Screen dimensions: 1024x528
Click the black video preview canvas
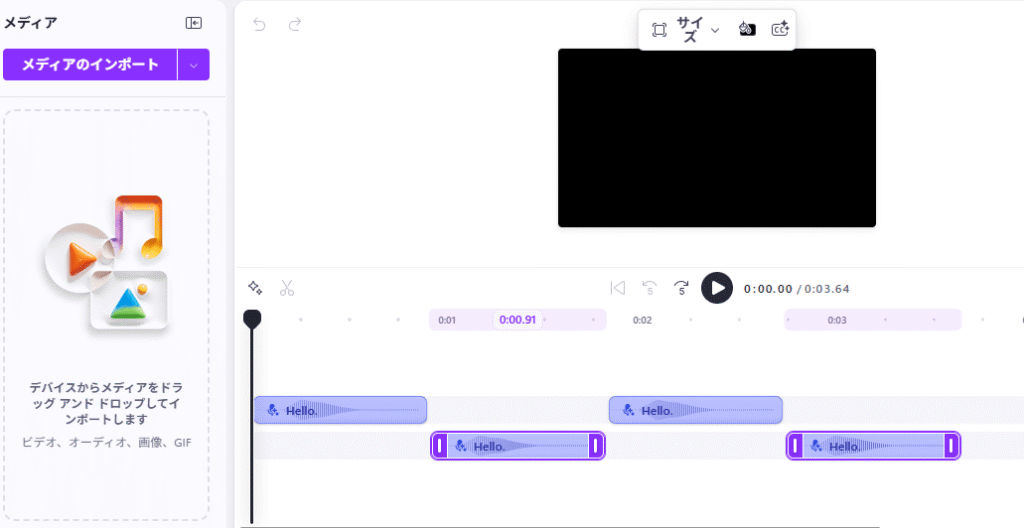(716, 138)
